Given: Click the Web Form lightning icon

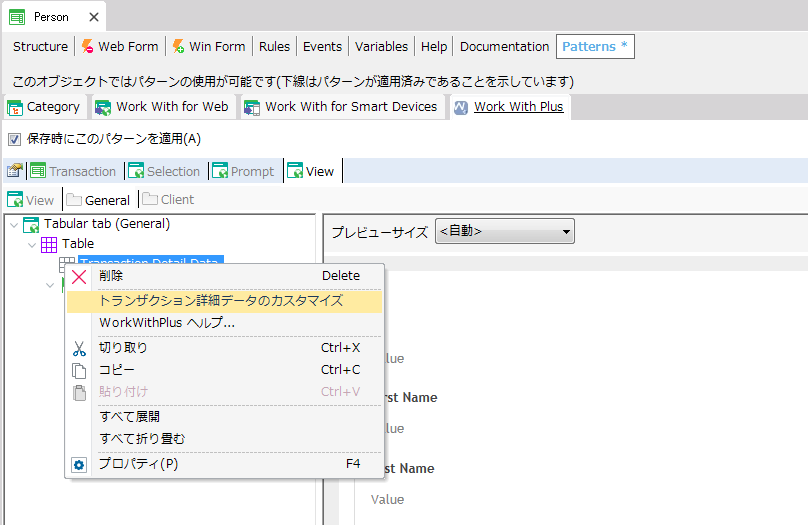Looking at the screenshot, I should click(x=88, y=46).
